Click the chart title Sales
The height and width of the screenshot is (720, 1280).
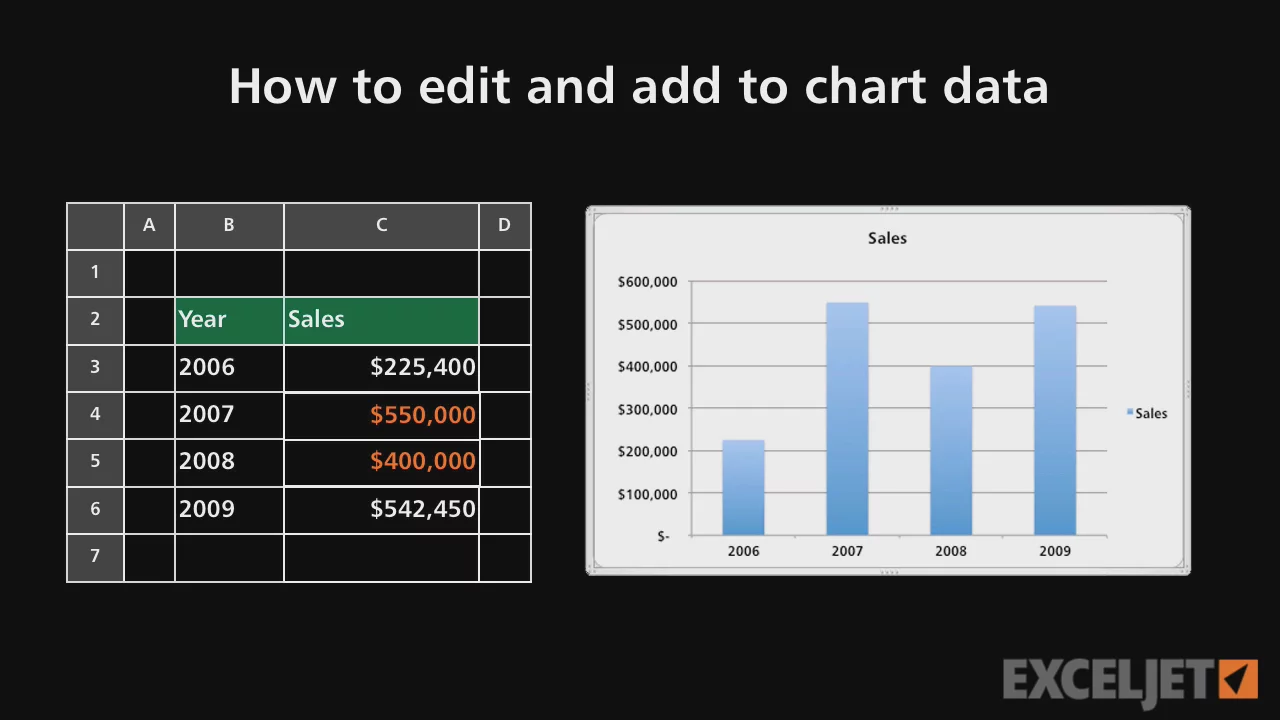(887, 238)
